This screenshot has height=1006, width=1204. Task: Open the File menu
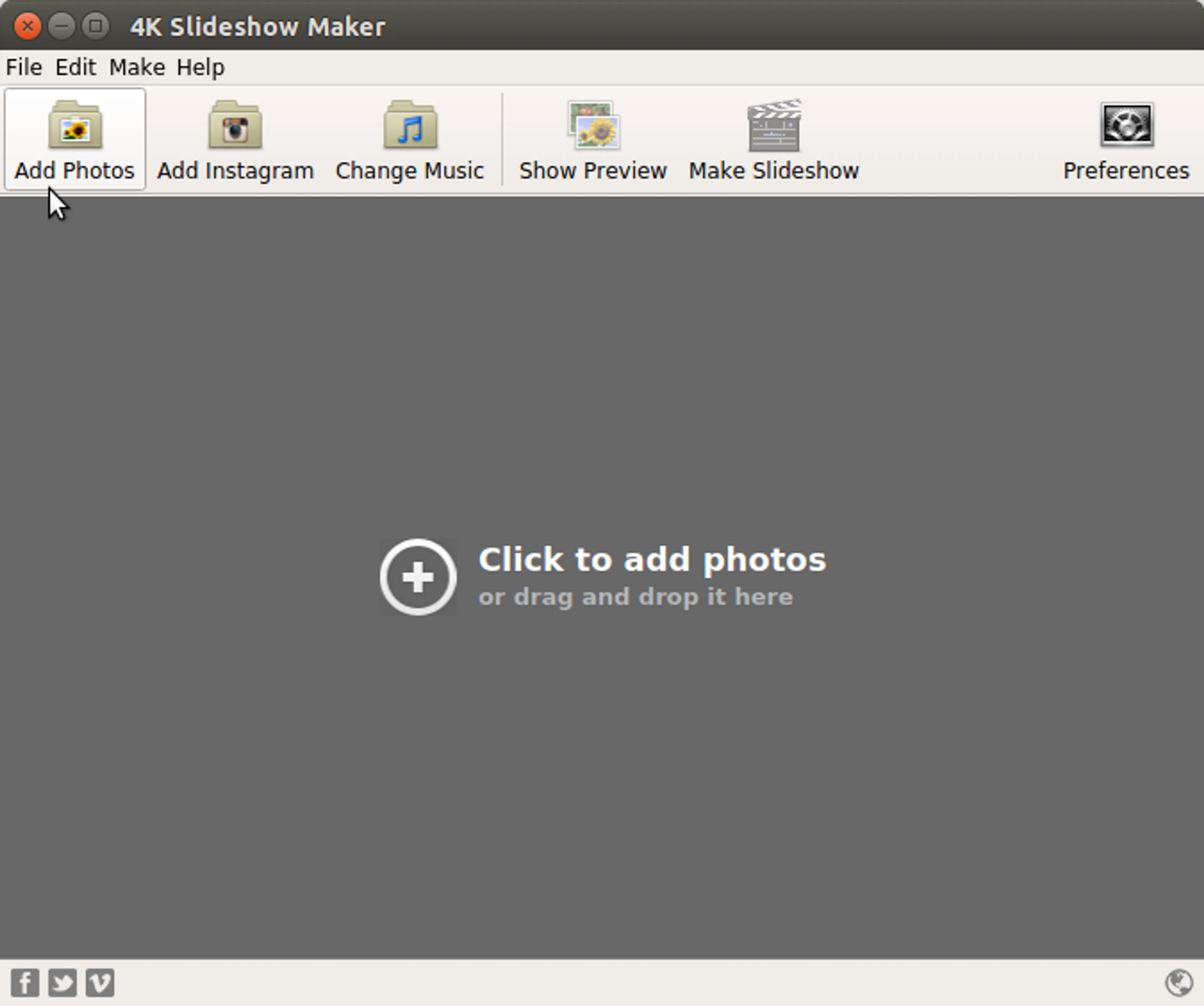[24, 68]
